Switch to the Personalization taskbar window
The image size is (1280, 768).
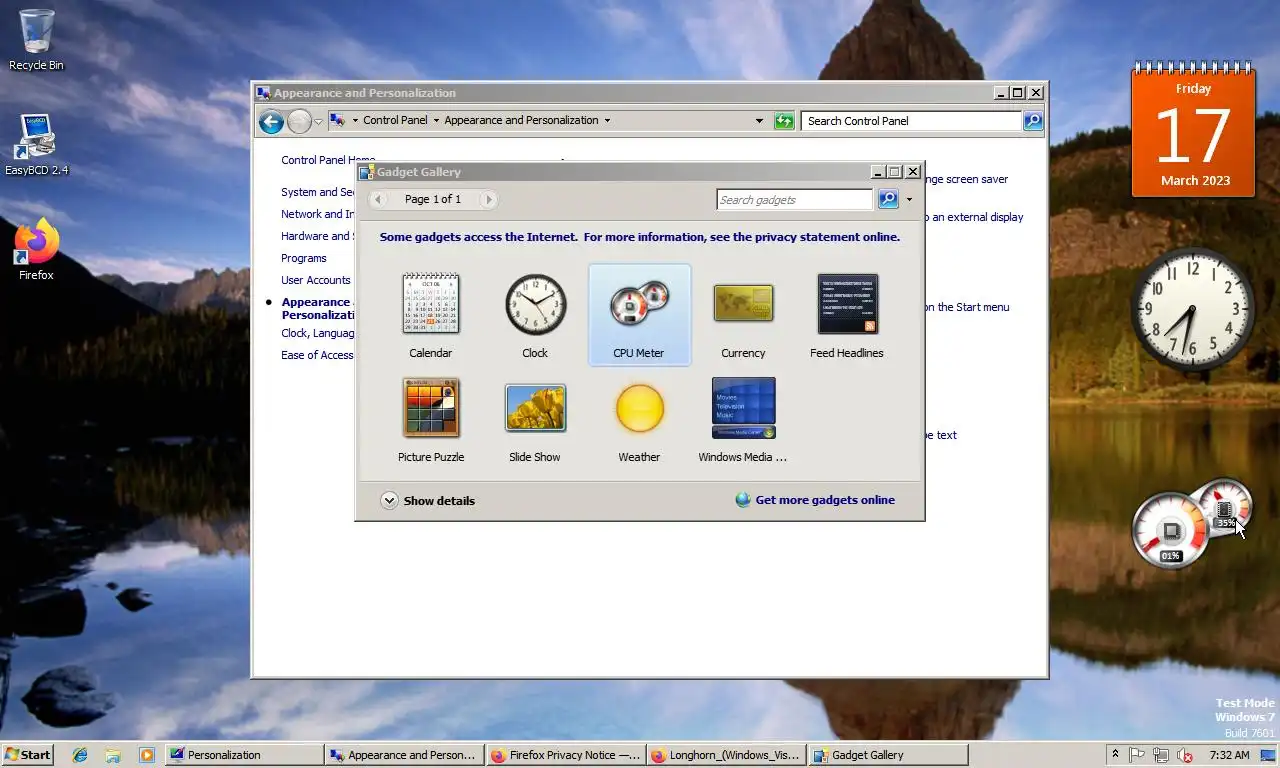tap(244, 755)
